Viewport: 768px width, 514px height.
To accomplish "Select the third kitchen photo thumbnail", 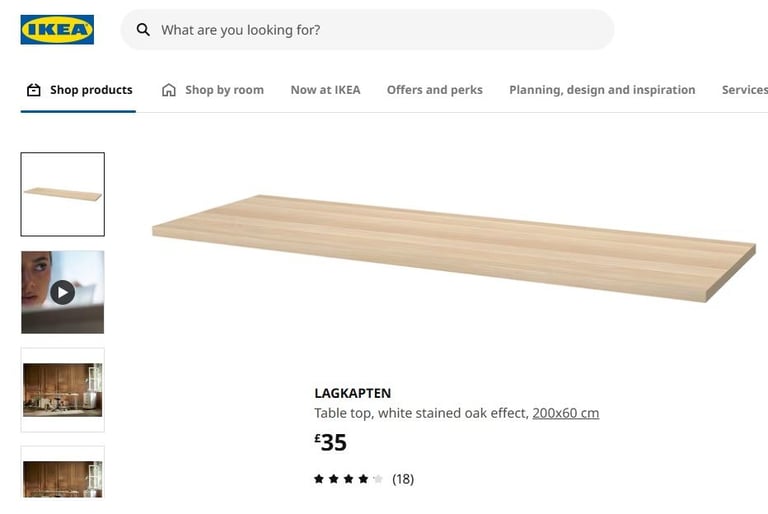I will pyautogui.click(x=62, y=390).
